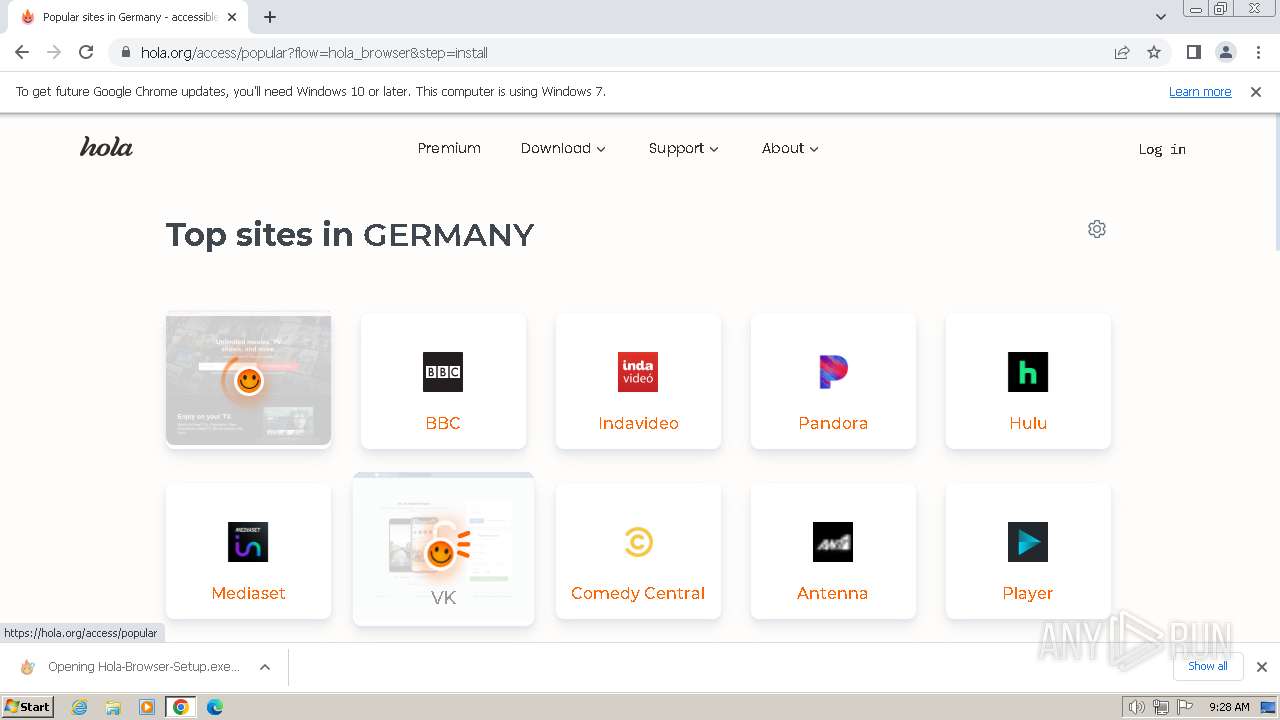
Task: Click the Indavideo label text
Action: (x=638, y=423)
